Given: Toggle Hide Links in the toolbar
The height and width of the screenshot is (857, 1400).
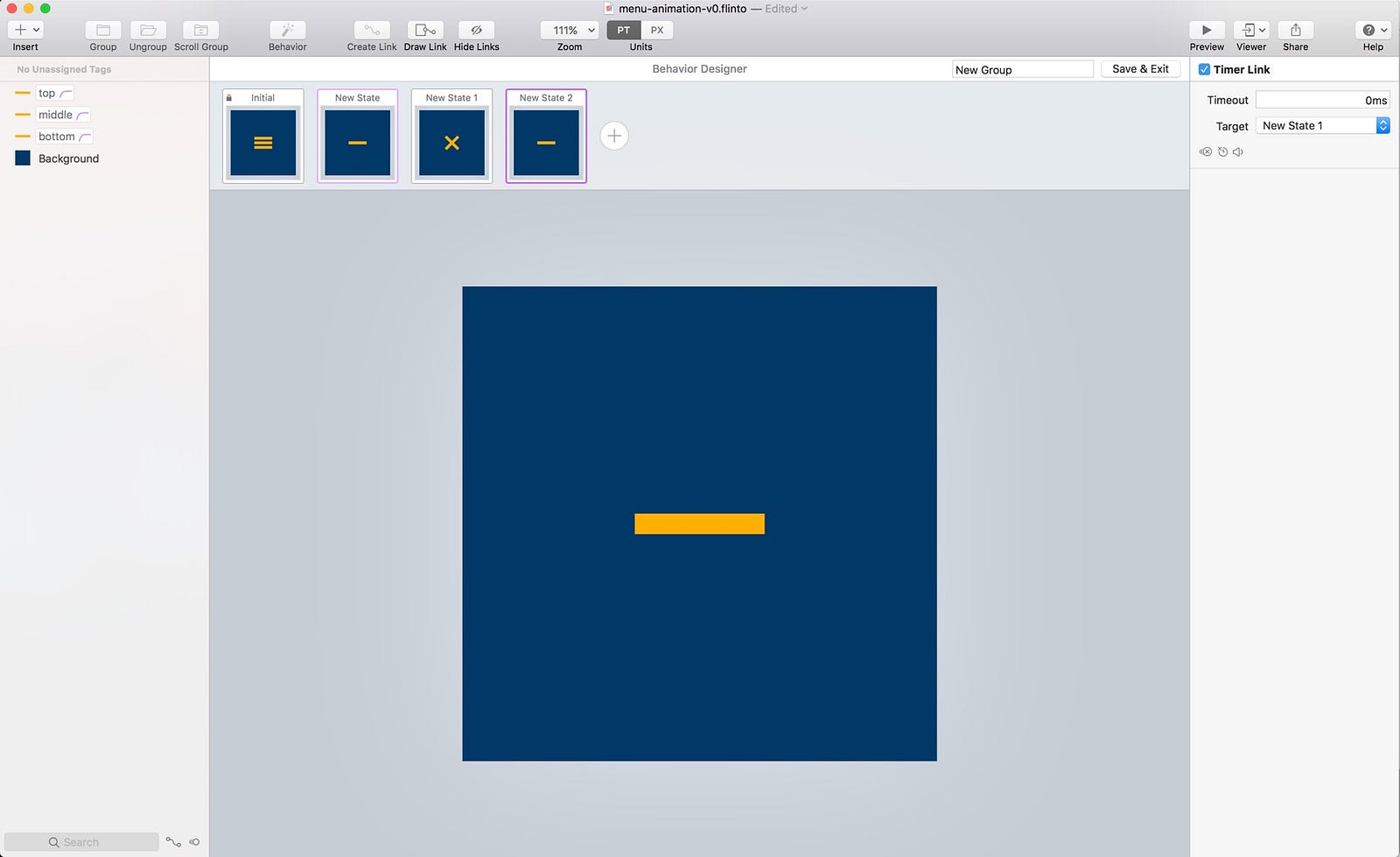Looking at the screenshot, I should pyautogui.click(x=477, y=30).
